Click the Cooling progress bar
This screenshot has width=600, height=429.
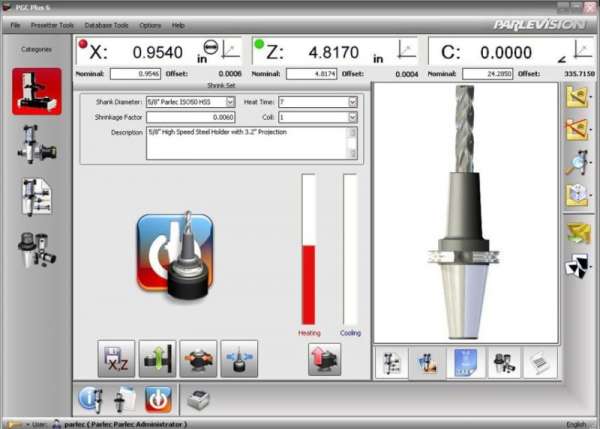[x=350, y=250]
